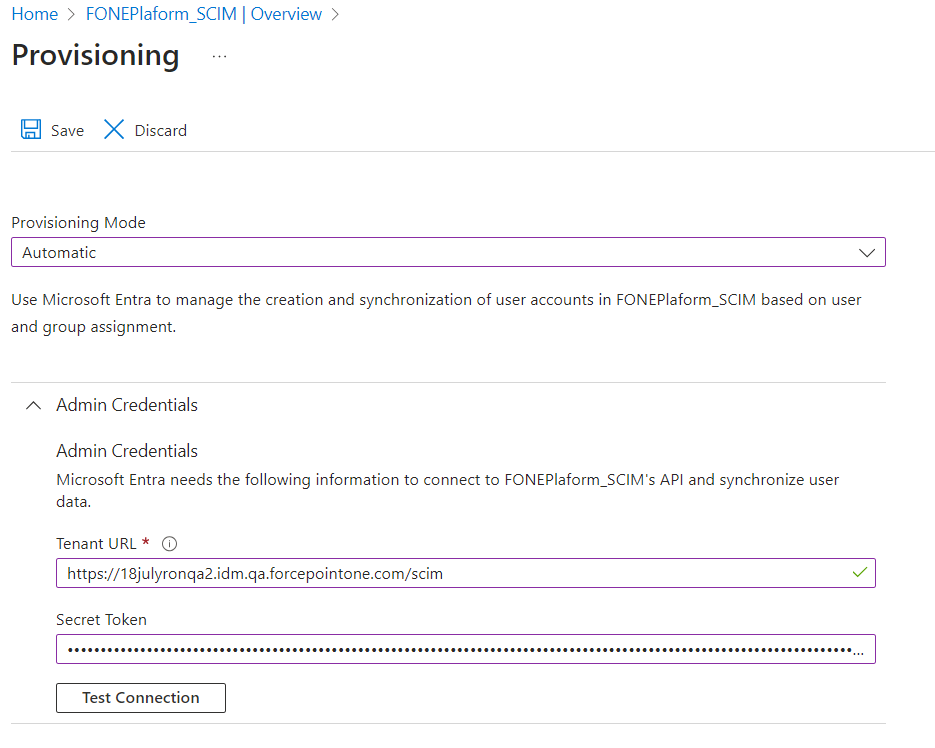Open the Provisioning Mode dropdown
935x748 pixels.
pos(448,252)
